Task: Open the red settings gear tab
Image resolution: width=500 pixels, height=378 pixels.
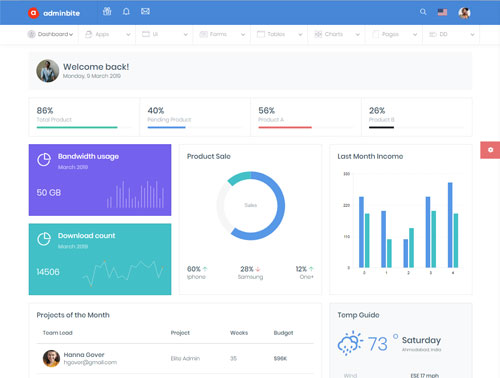Action: [x=490, y=150]
